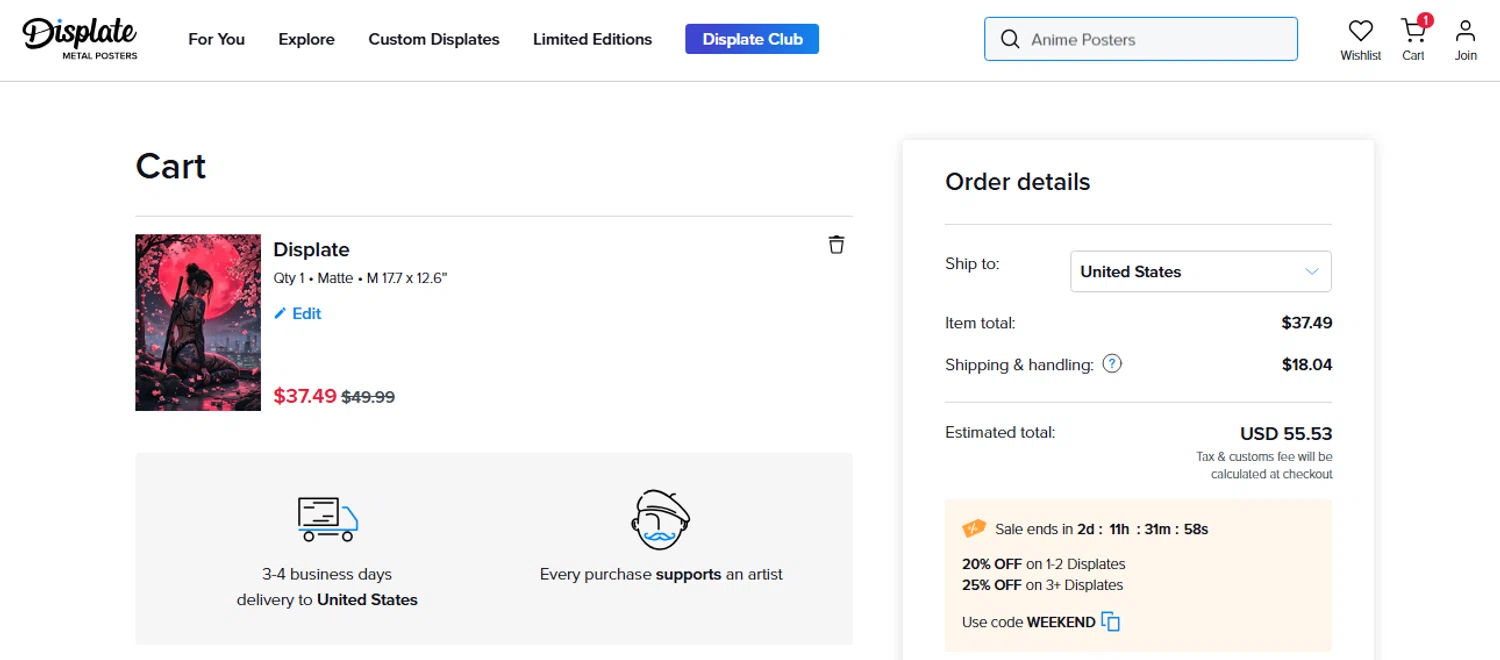Open the Explore menu

[x=306, y=40]
